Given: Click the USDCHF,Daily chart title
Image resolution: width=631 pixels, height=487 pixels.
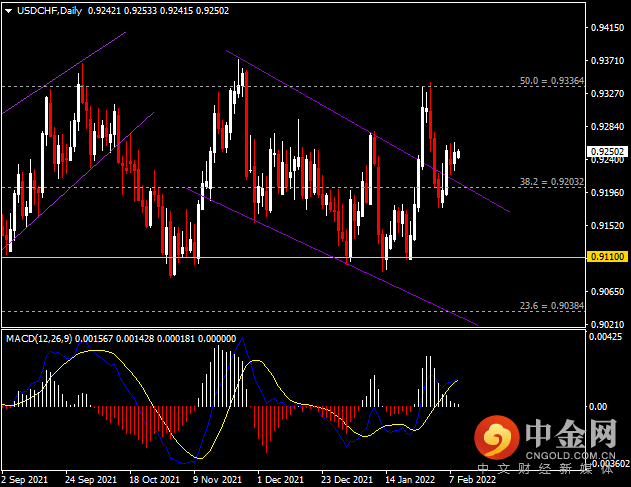Looking at the screenshot, I should [49, 11].
